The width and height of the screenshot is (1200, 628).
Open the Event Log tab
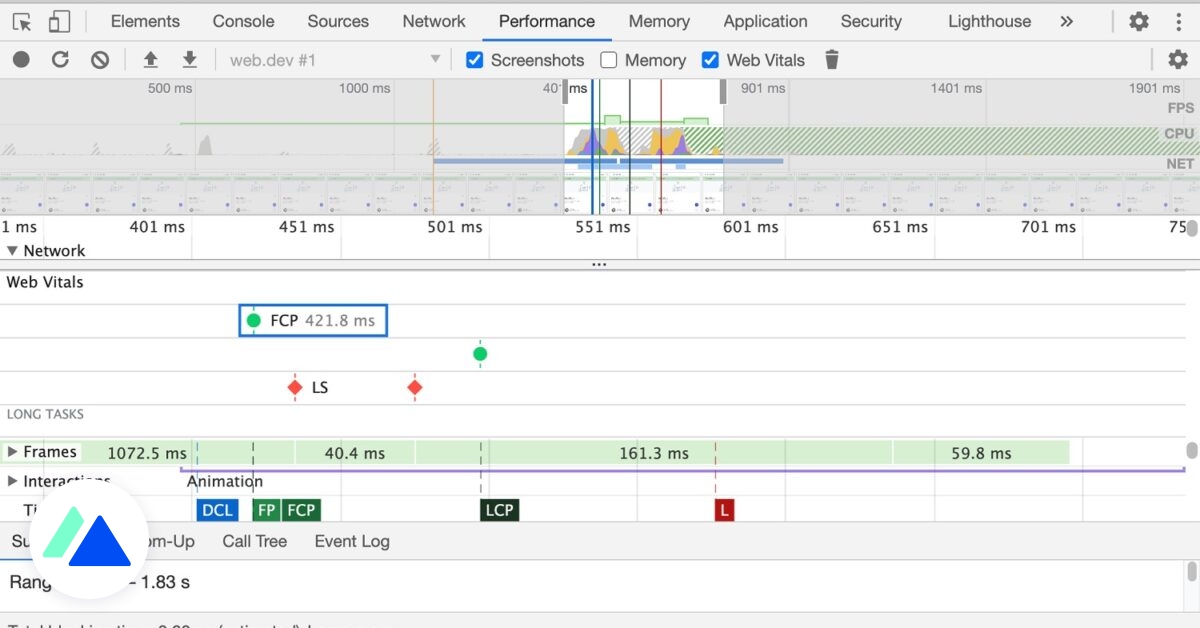tap(351, 541)
